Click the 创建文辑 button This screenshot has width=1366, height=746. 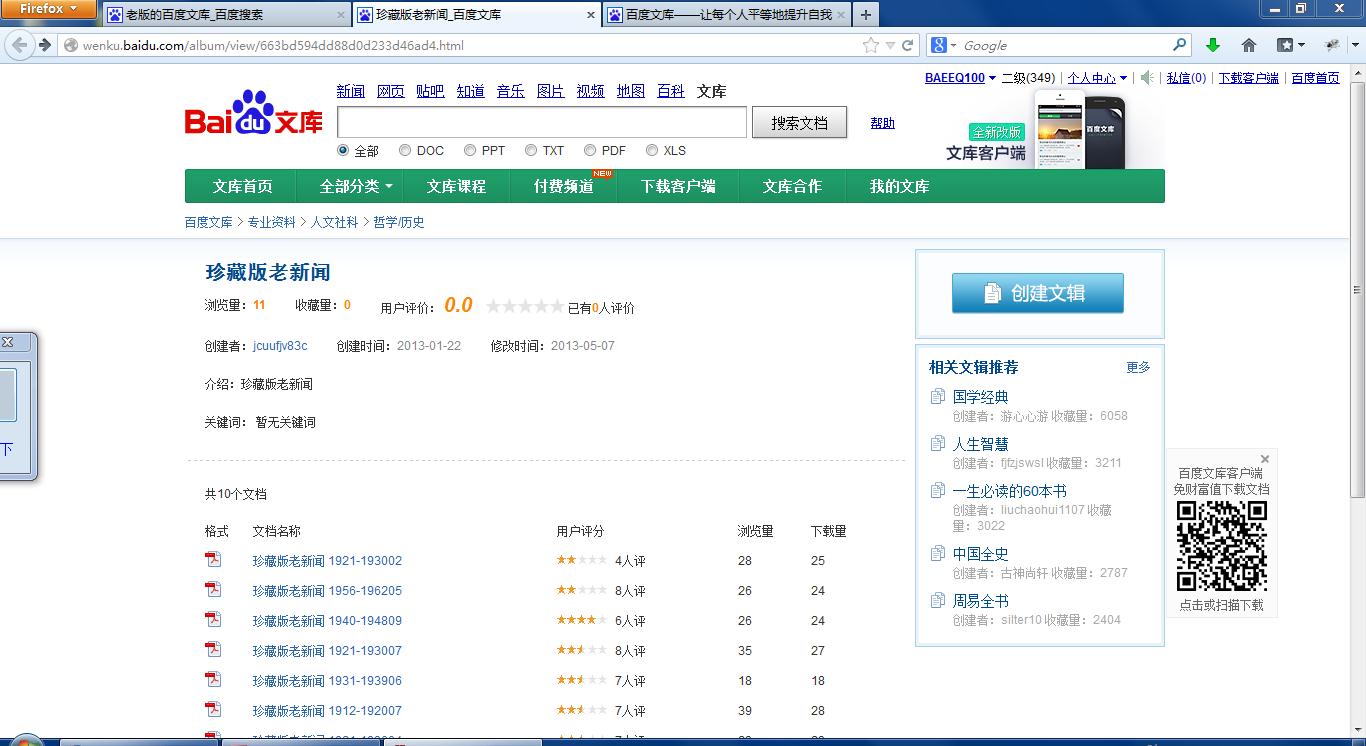point(1037,293)
